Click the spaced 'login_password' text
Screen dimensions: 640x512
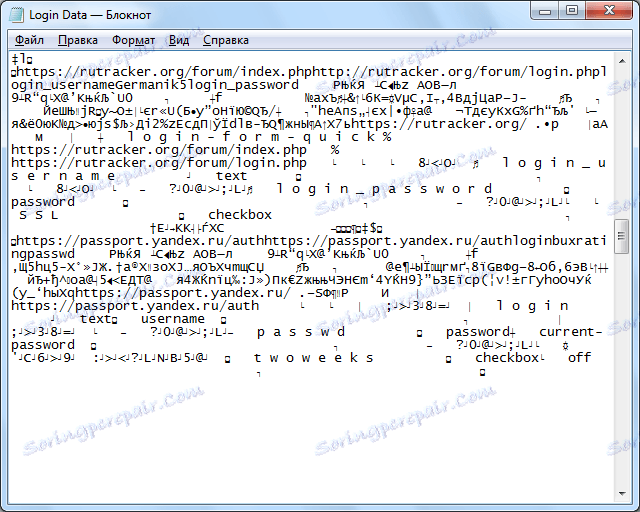[384, 189]
